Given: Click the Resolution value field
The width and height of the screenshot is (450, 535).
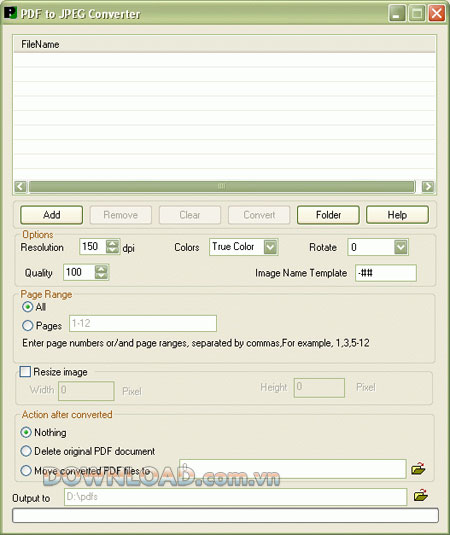Looking at the screenshot, I should pyautogui.click(x=92, y=246).
